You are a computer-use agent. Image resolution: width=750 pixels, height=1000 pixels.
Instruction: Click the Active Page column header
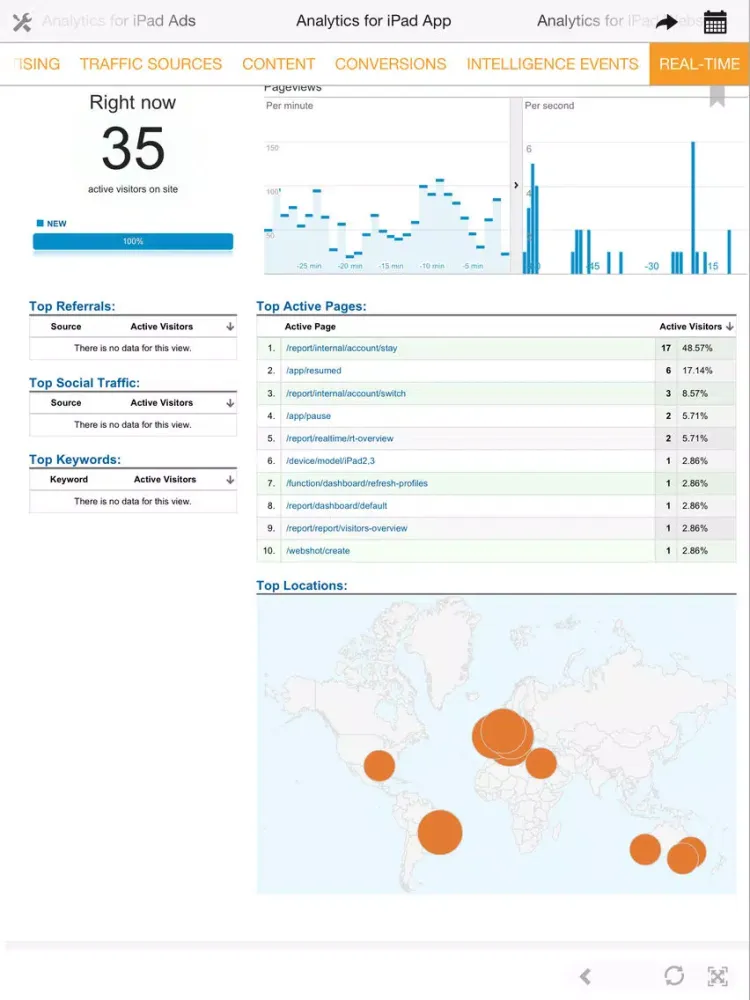[x=310, y=327]
